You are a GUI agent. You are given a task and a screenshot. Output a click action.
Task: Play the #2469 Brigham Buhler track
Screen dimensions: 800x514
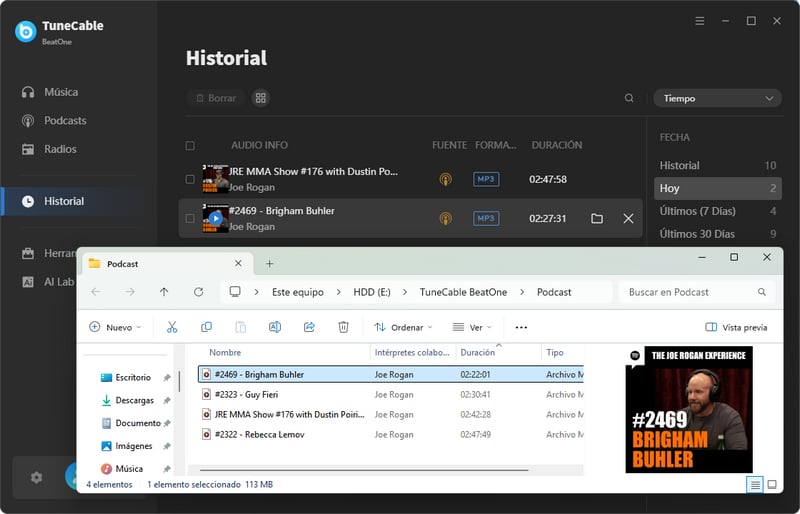[x=215, y=218]
